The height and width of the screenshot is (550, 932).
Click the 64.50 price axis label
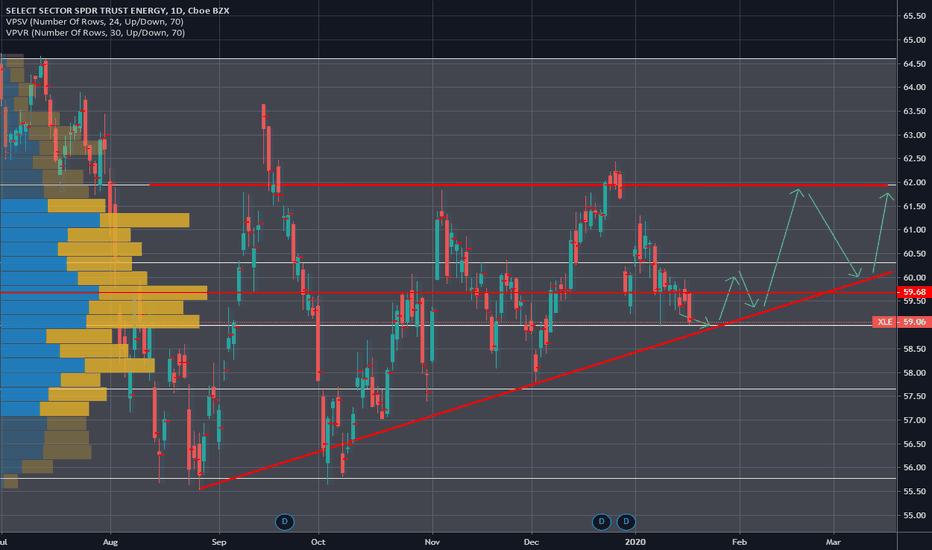914,64
